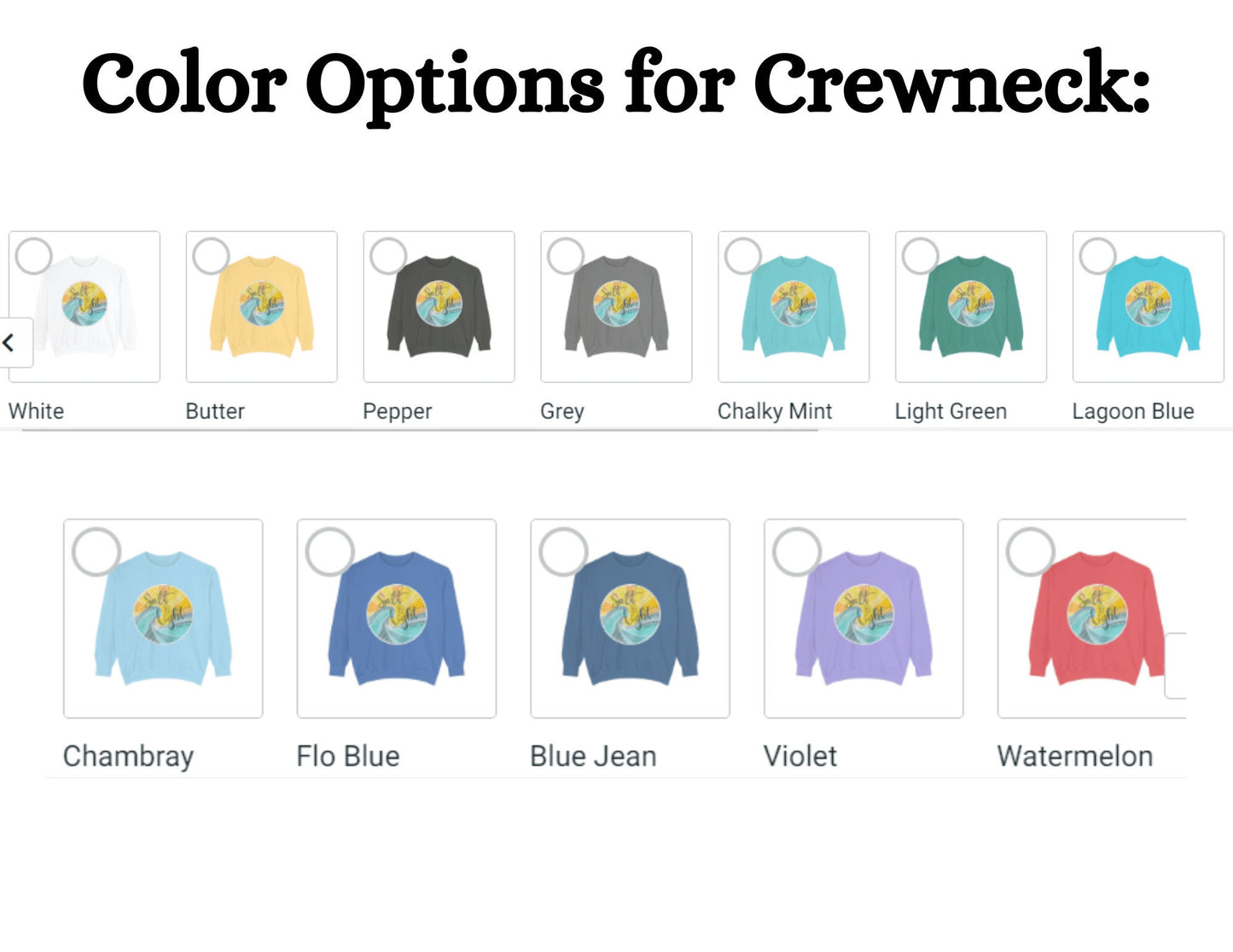This screenshot has height=952, width=1233.
Task: Click the Lagoon Blue label text
Action: click(x=1133, y=411)
